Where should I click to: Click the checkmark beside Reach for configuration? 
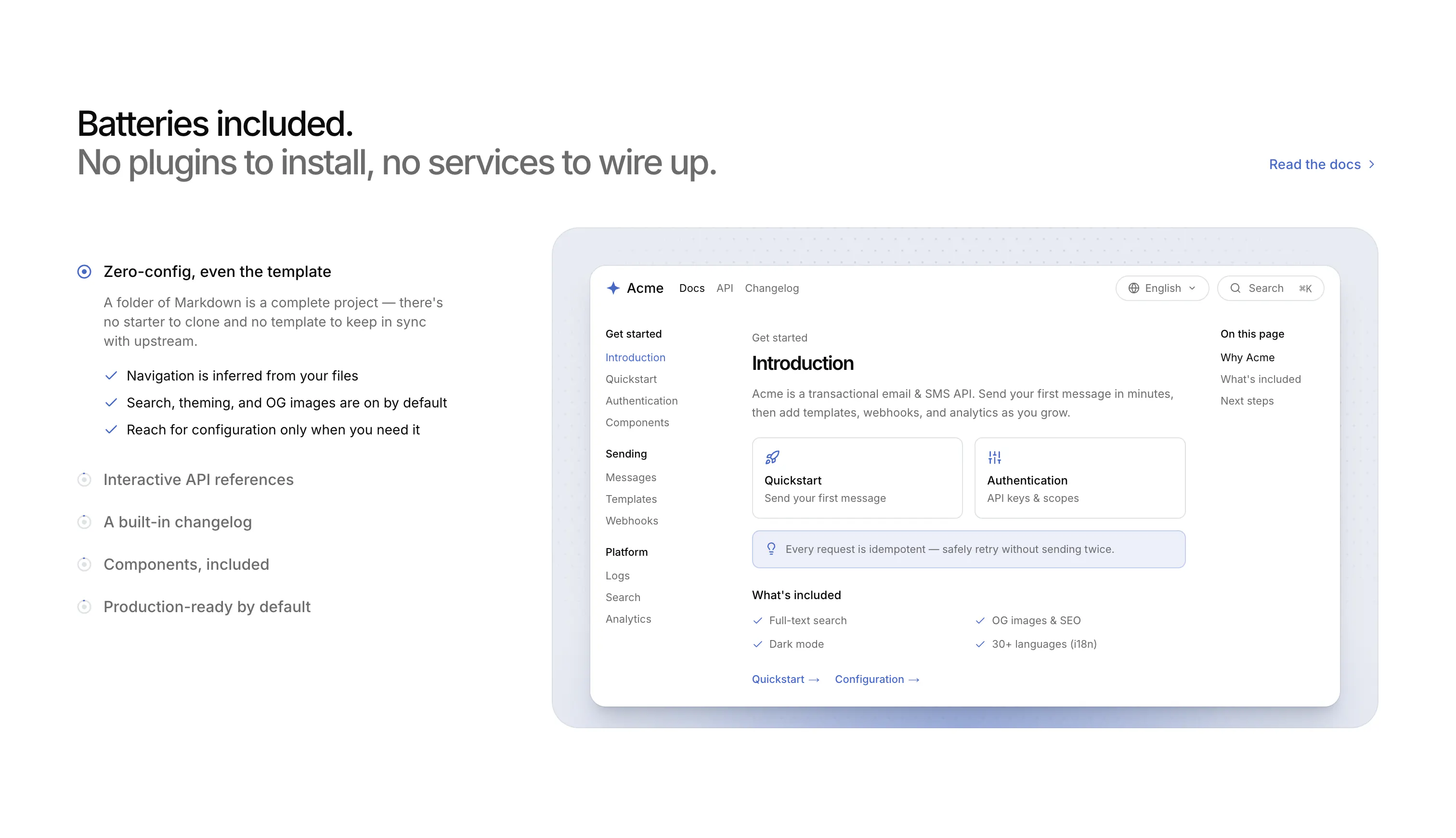click(111, 430)
